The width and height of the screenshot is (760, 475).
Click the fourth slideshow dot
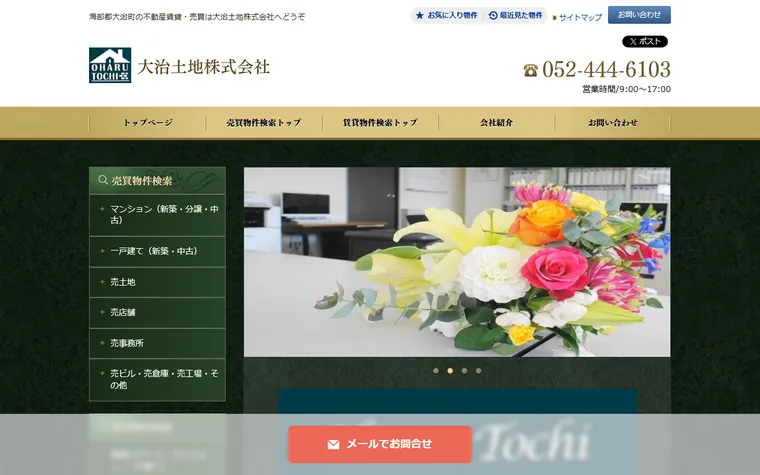478,371
